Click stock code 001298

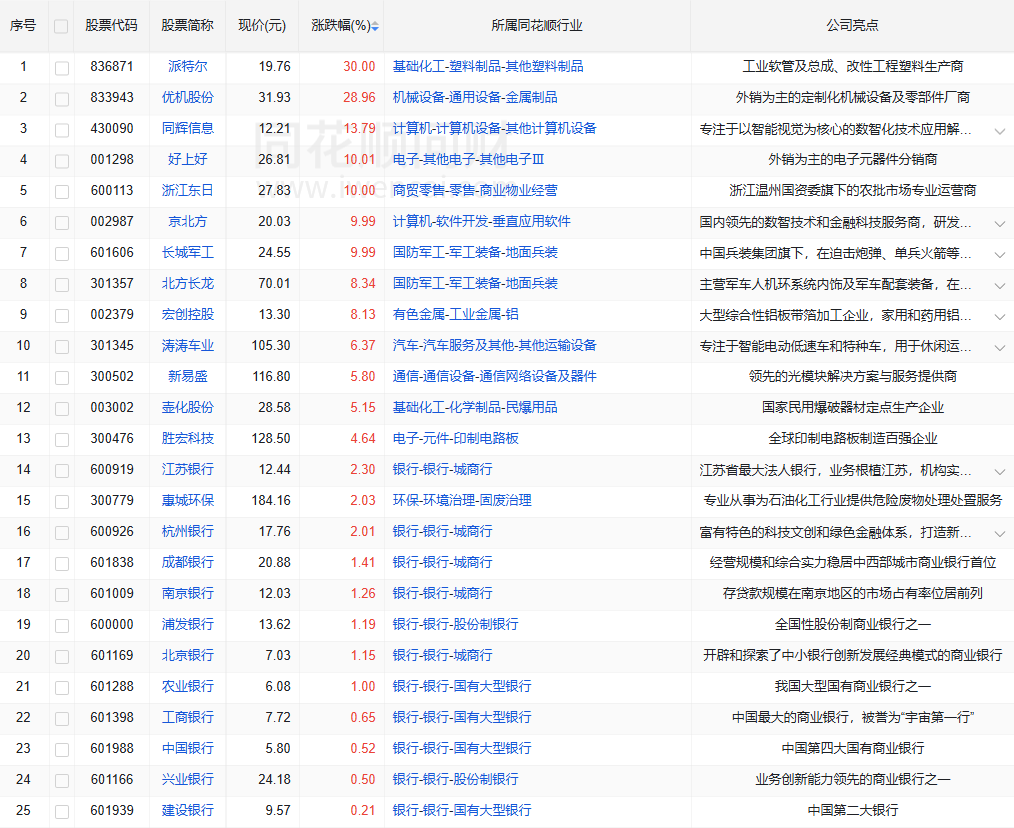click(112, 159)
